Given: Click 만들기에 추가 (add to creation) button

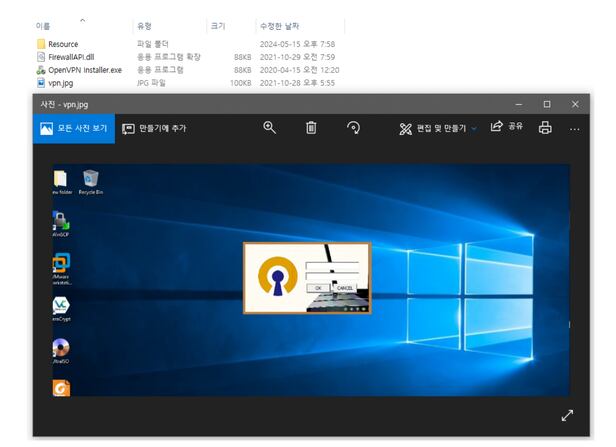Looking at the screenshot, I should click(154, 128).
